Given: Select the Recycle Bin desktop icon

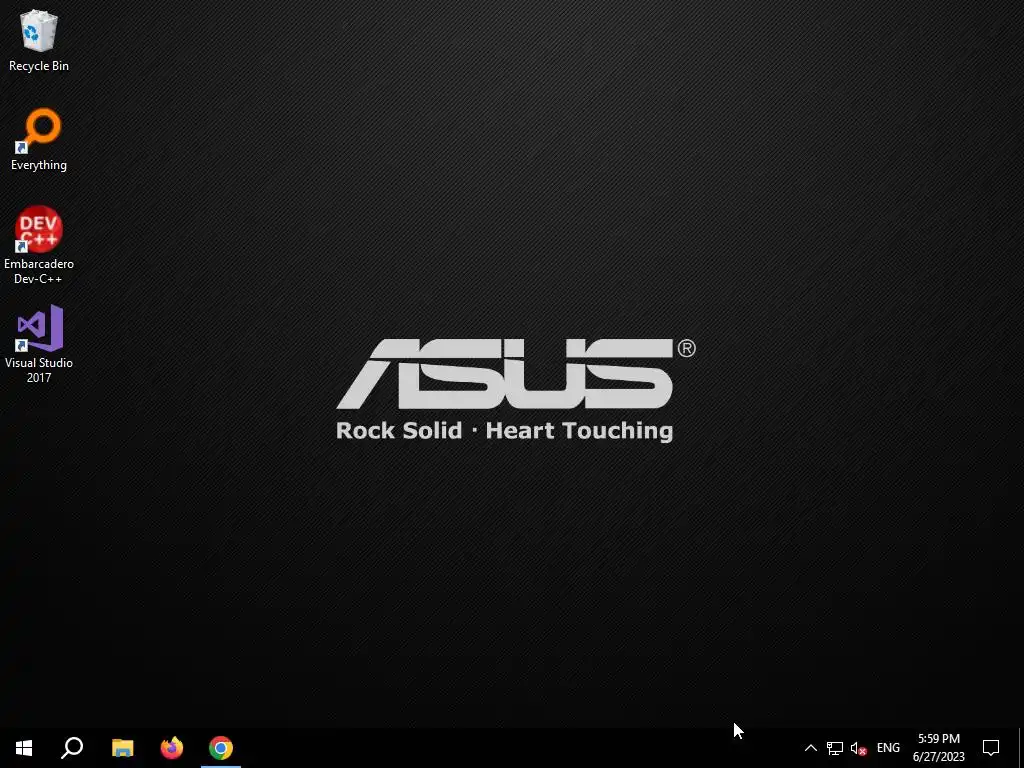Looking at the screenshot, I should pyautogui.click(x=39, y=40).
